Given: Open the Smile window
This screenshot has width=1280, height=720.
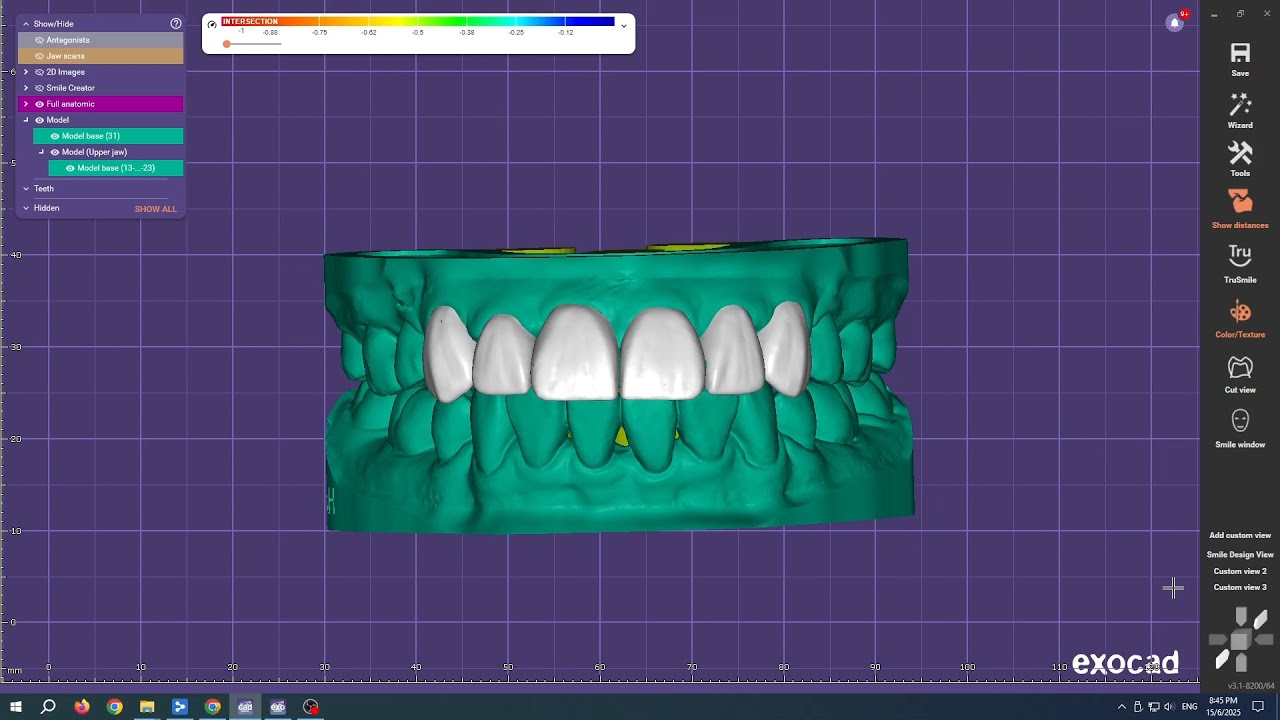Looking at the screenshot, I should pyautogui.click(x=1240, y=421).
